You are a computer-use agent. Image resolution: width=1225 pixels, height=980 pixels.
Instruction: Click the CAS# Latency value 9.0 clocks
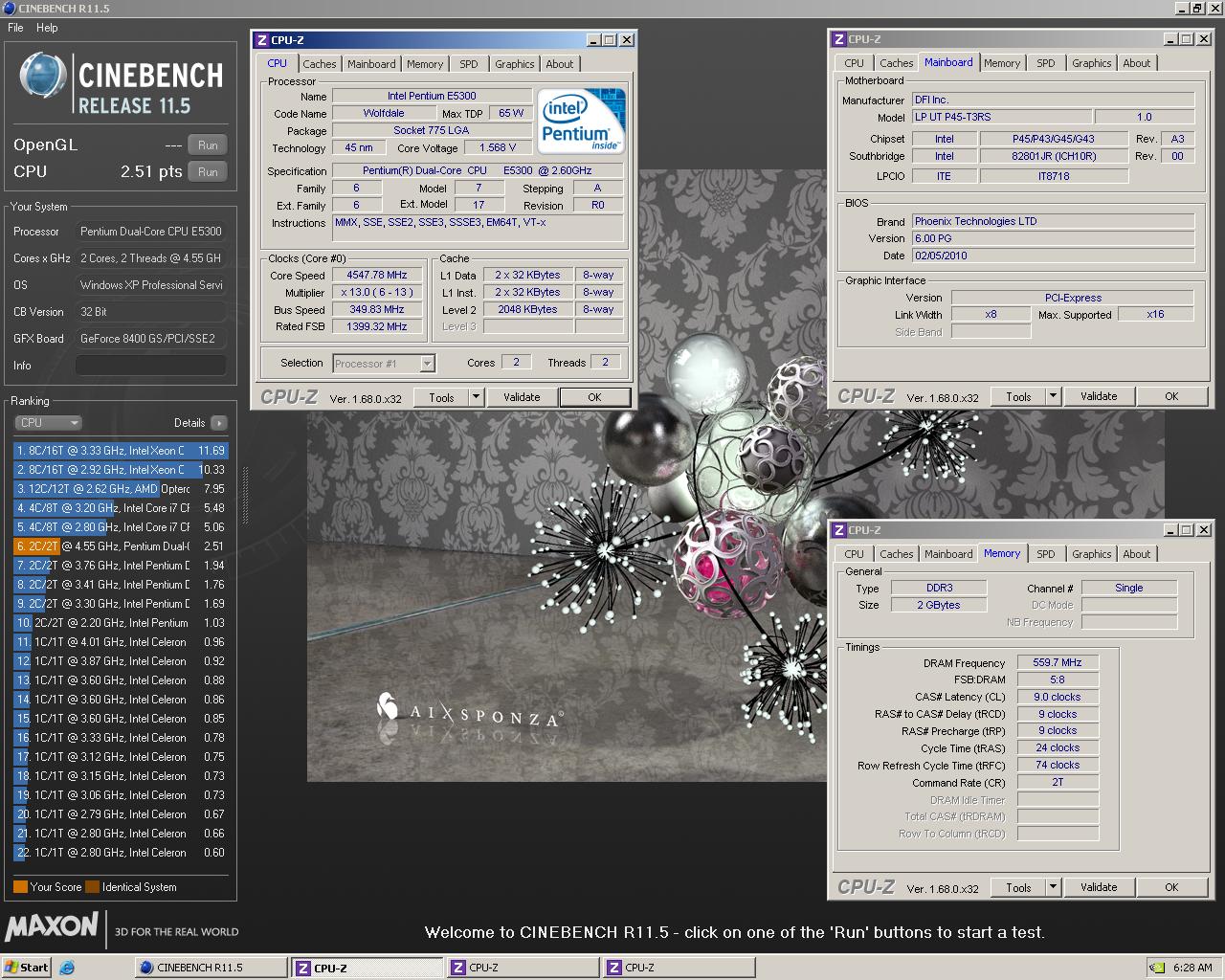pos(1058,697)
